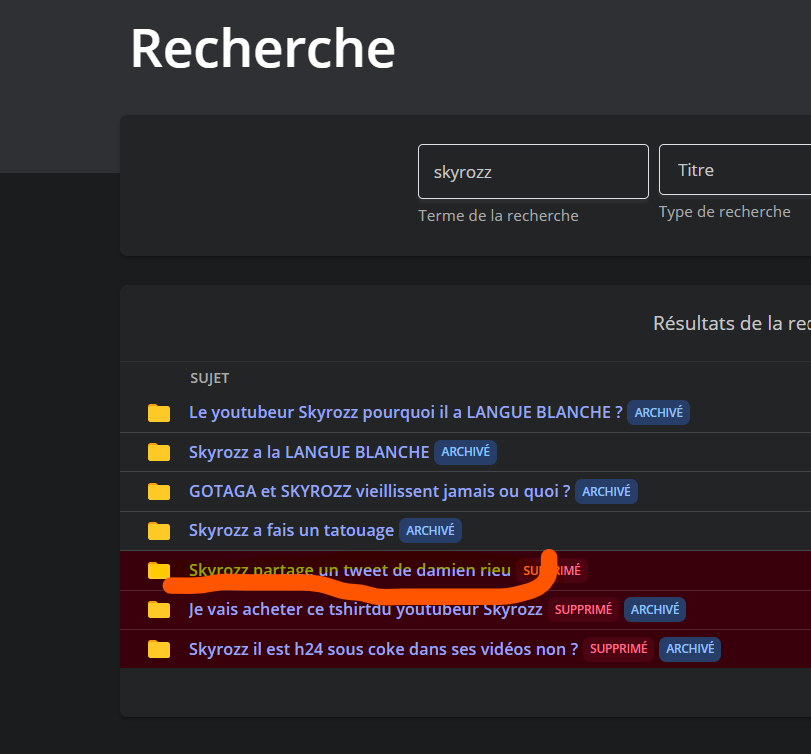This screenshot has width=811, height=754.
Task: Click ARCHIVÉ badge on 'GOTAGA et SKYROZZ' row
Action: (x=606, y=491)
